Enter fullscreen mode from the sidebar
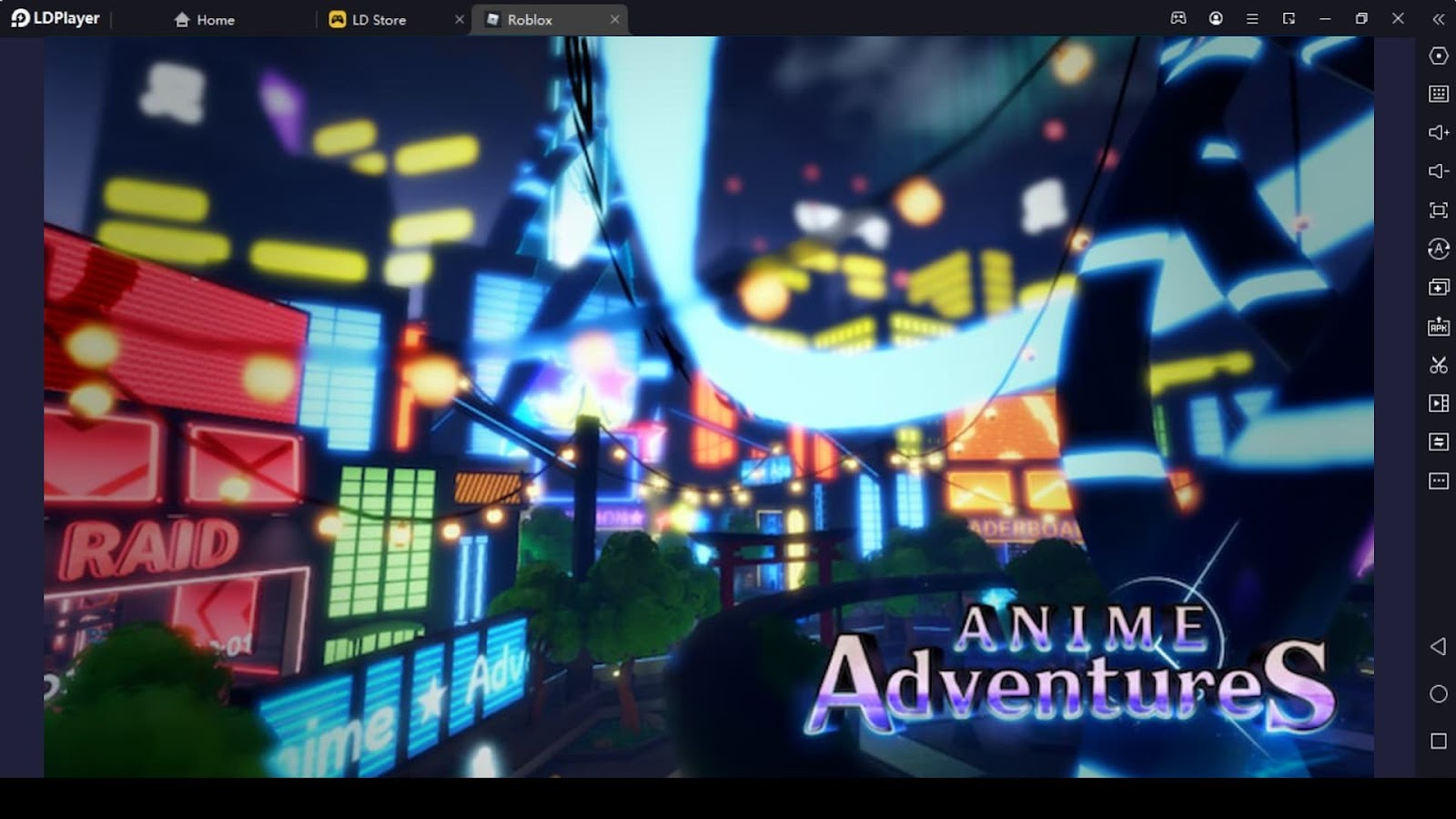This screenshot has height=819, width=1456. [x=1438, y=210]
